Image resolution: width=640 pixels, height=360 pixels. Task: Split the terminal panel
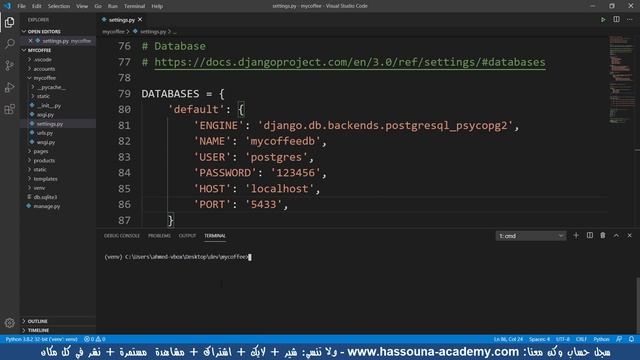click(589, 236)
